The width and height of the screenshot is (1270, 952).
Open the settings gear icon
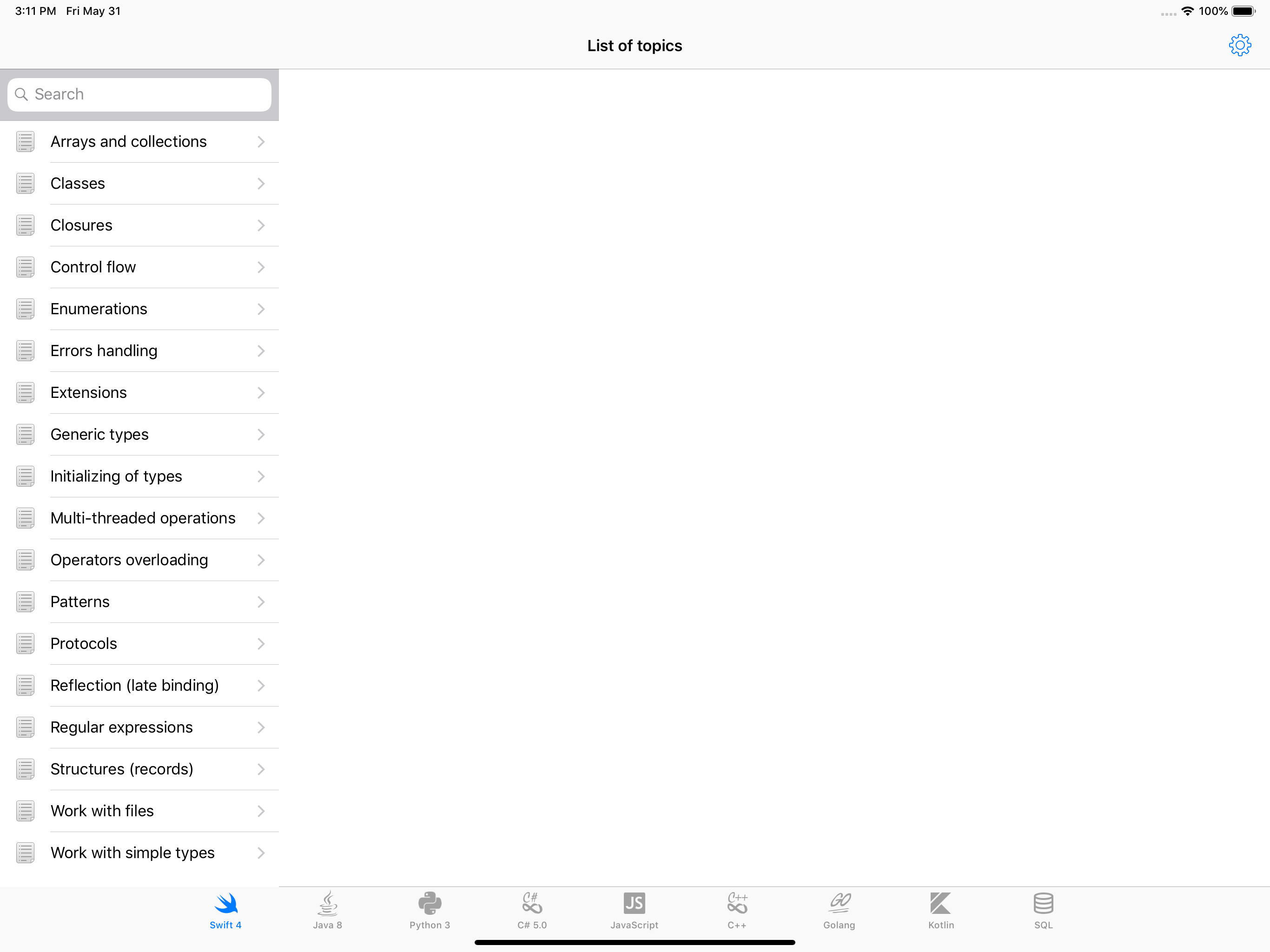click(1240, 46)
